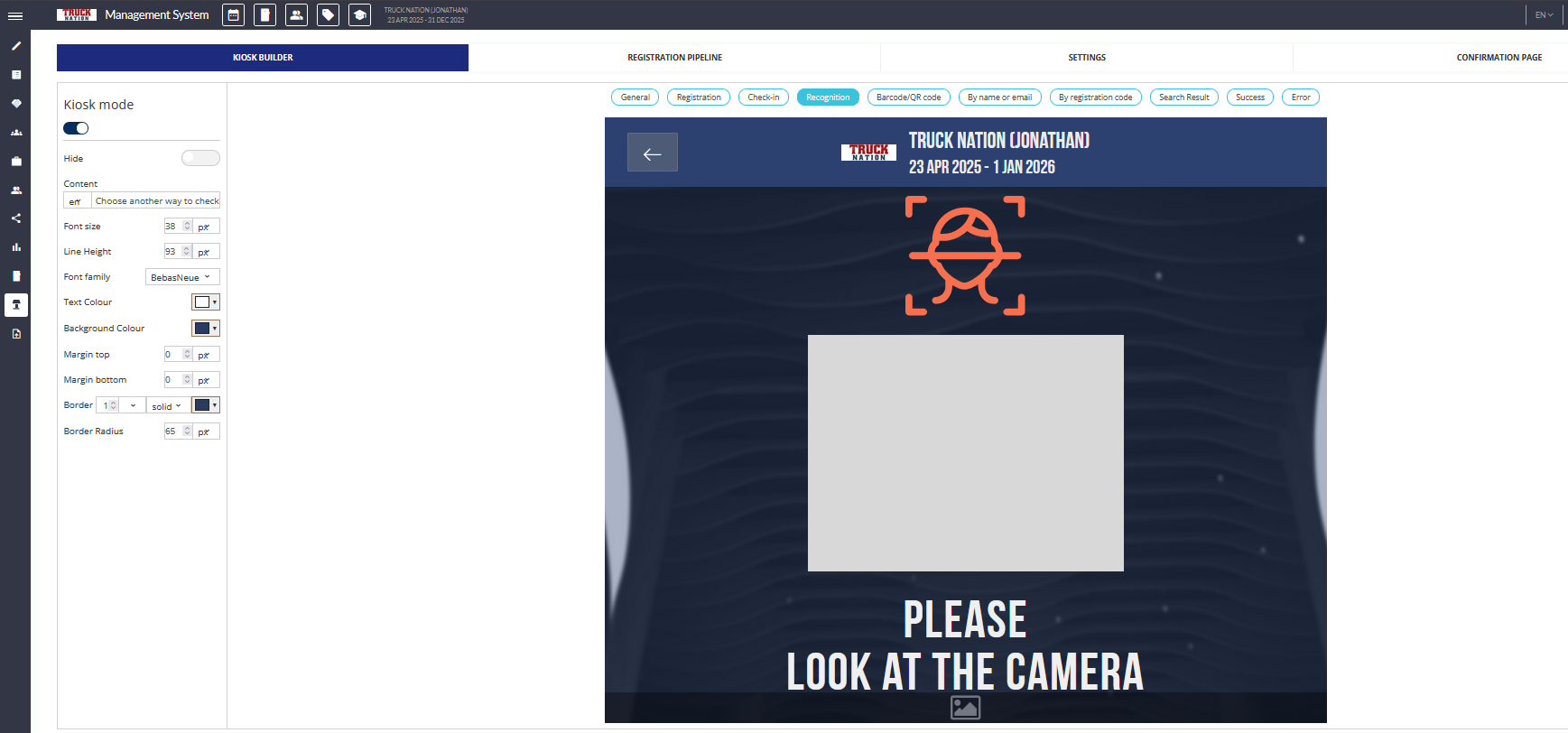Expand the border style solid dropdown

(167, 406)
